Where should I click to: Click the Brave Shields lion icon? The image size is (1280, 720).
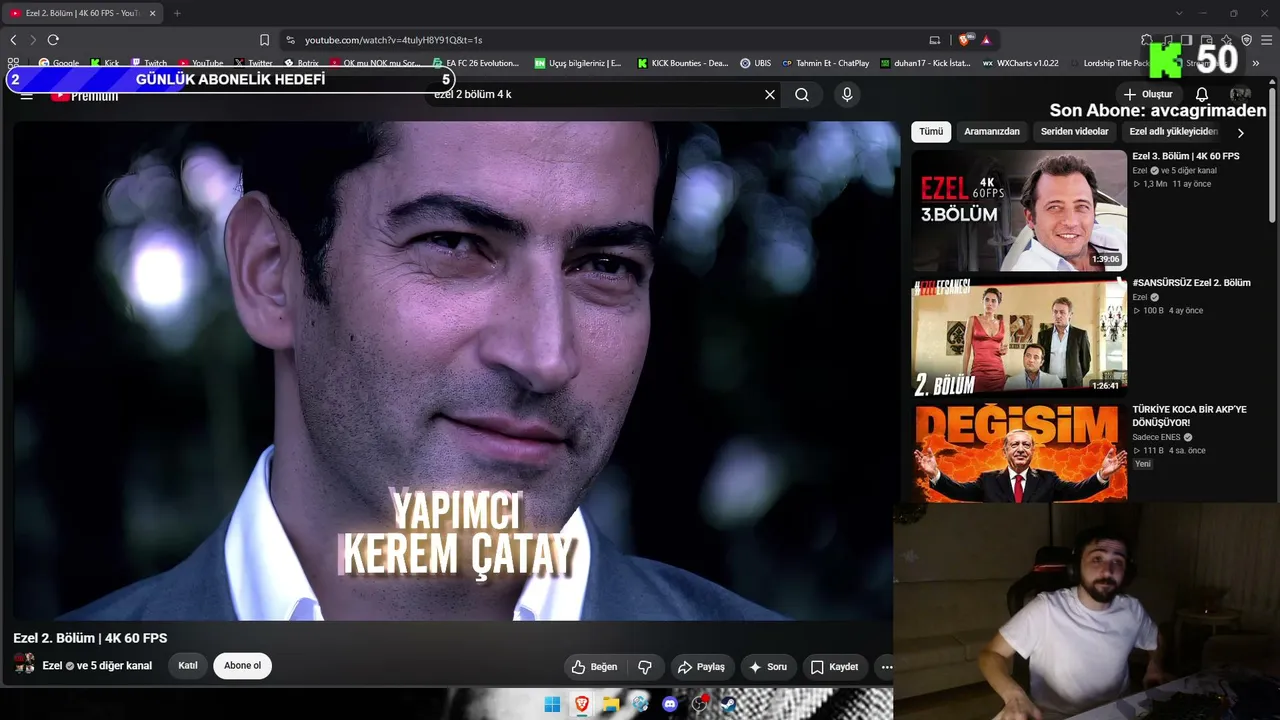[x=964, y=40]
